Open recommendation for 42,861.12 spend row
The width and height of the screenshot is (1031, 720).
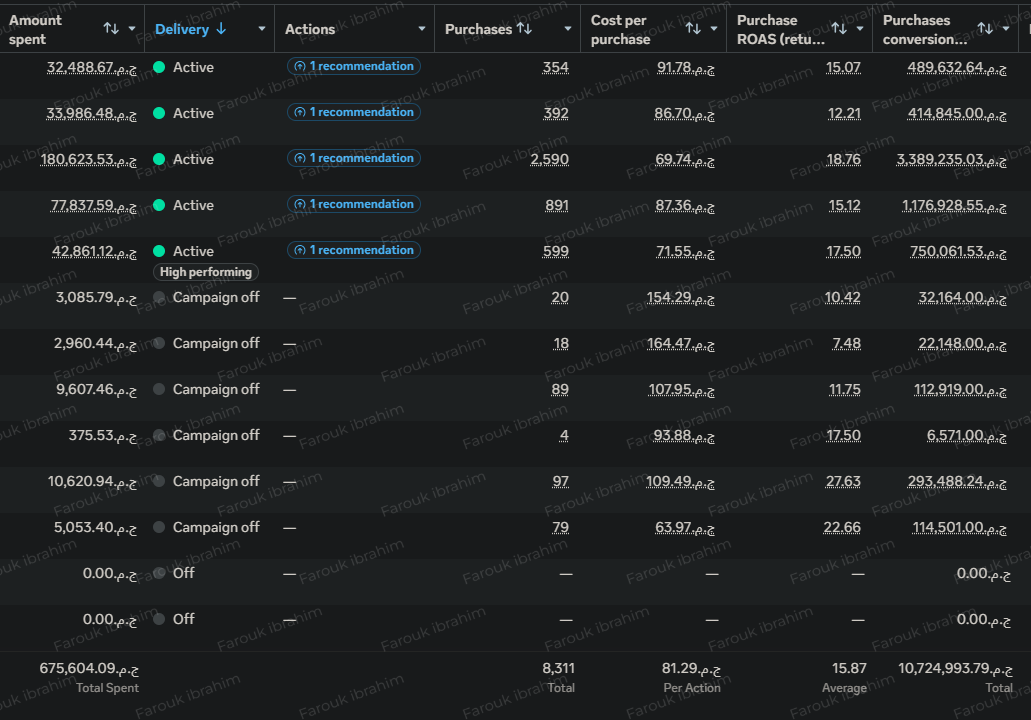(354, 251)
